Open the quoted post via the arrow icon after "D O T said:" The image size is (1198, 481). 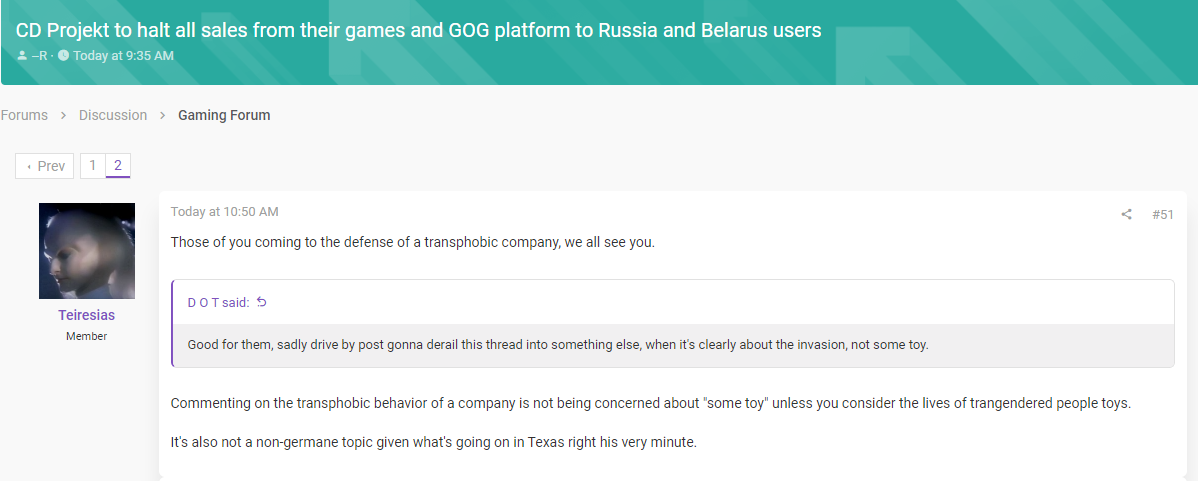point(262,302)
